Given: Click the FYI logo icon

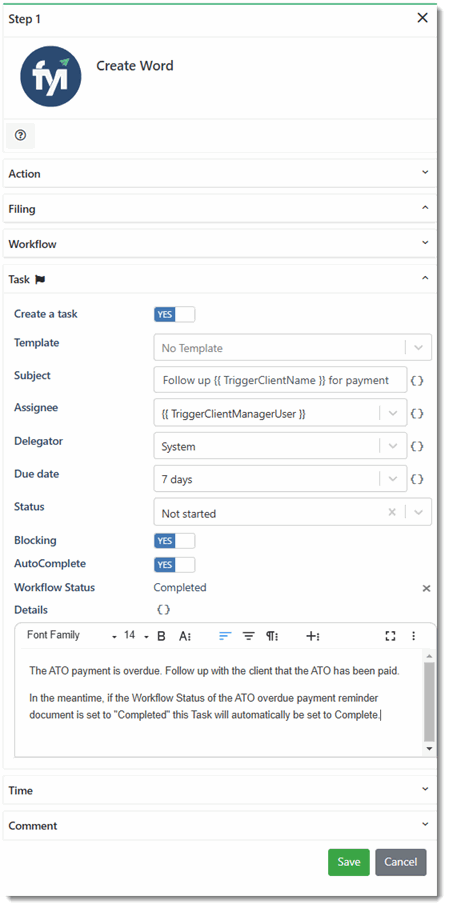Looking at the screenshot, I should tap(51, 77).
